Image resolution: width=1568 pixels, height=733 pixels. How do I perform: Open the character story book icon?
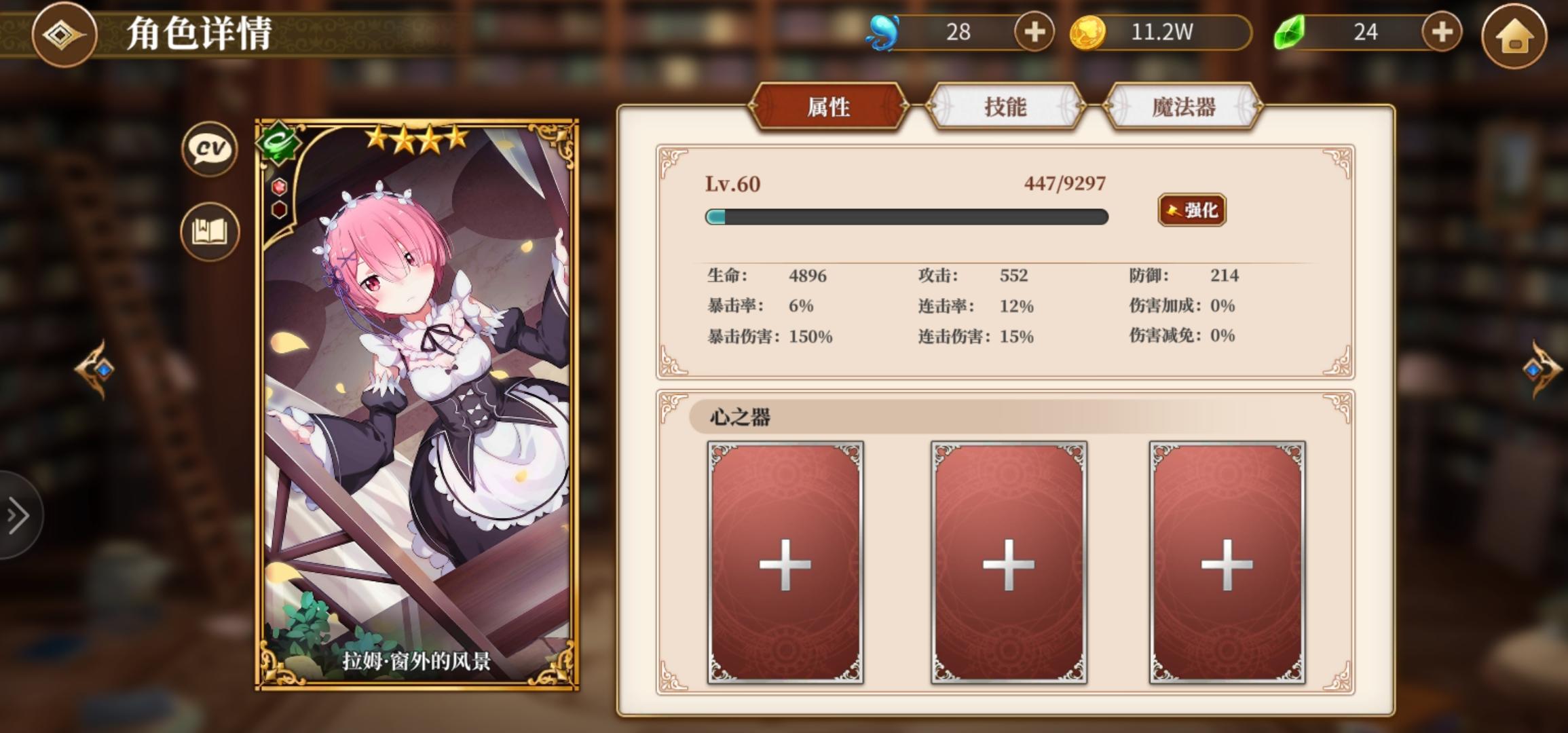pos(210,231)
